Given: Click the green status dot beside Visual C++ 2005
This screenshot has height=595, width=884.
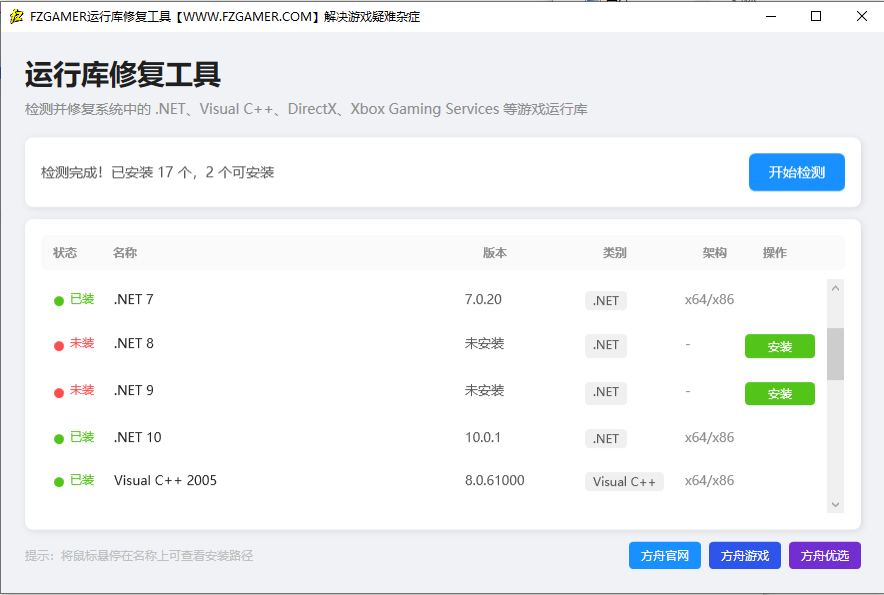Looking at the screenshot, I should point(58,481).
